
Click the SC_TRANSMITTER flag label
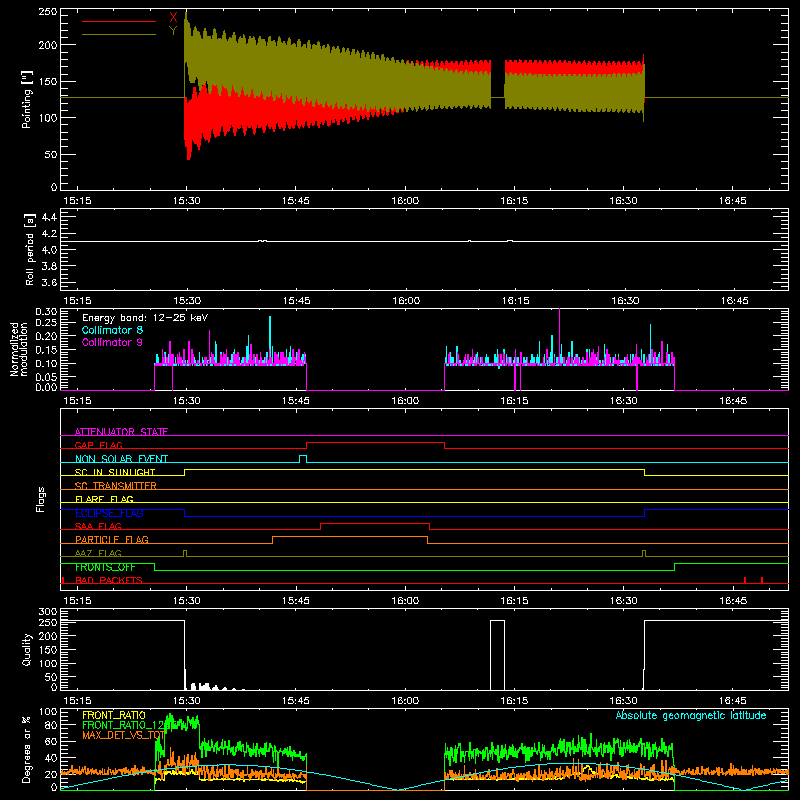click(116, 486)
